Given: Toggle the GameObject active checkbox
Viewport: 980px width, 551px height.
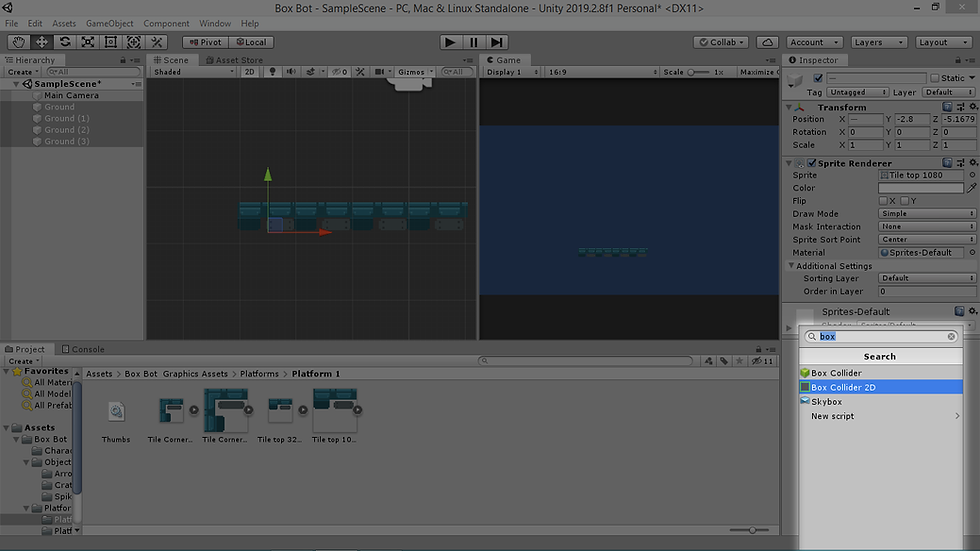Looking at the screenshot, I should click(818, 78).
